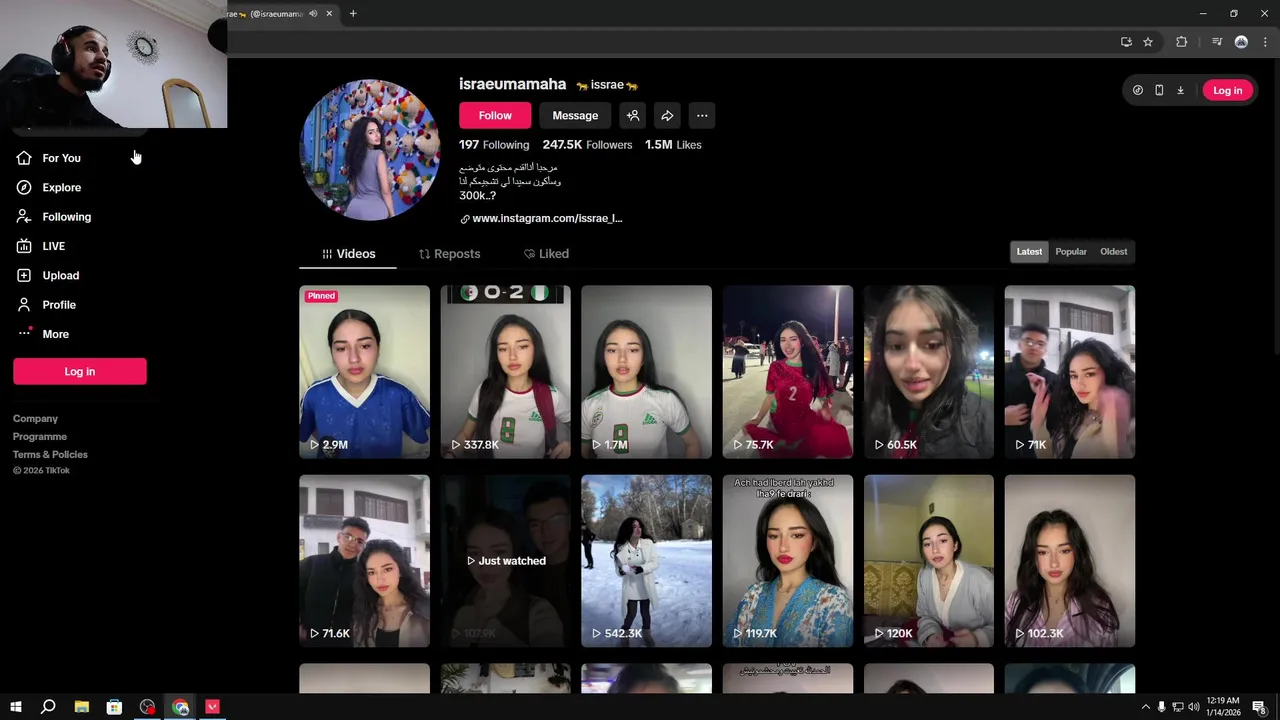Click the top-right Log in button

(x=1227, y=90)
